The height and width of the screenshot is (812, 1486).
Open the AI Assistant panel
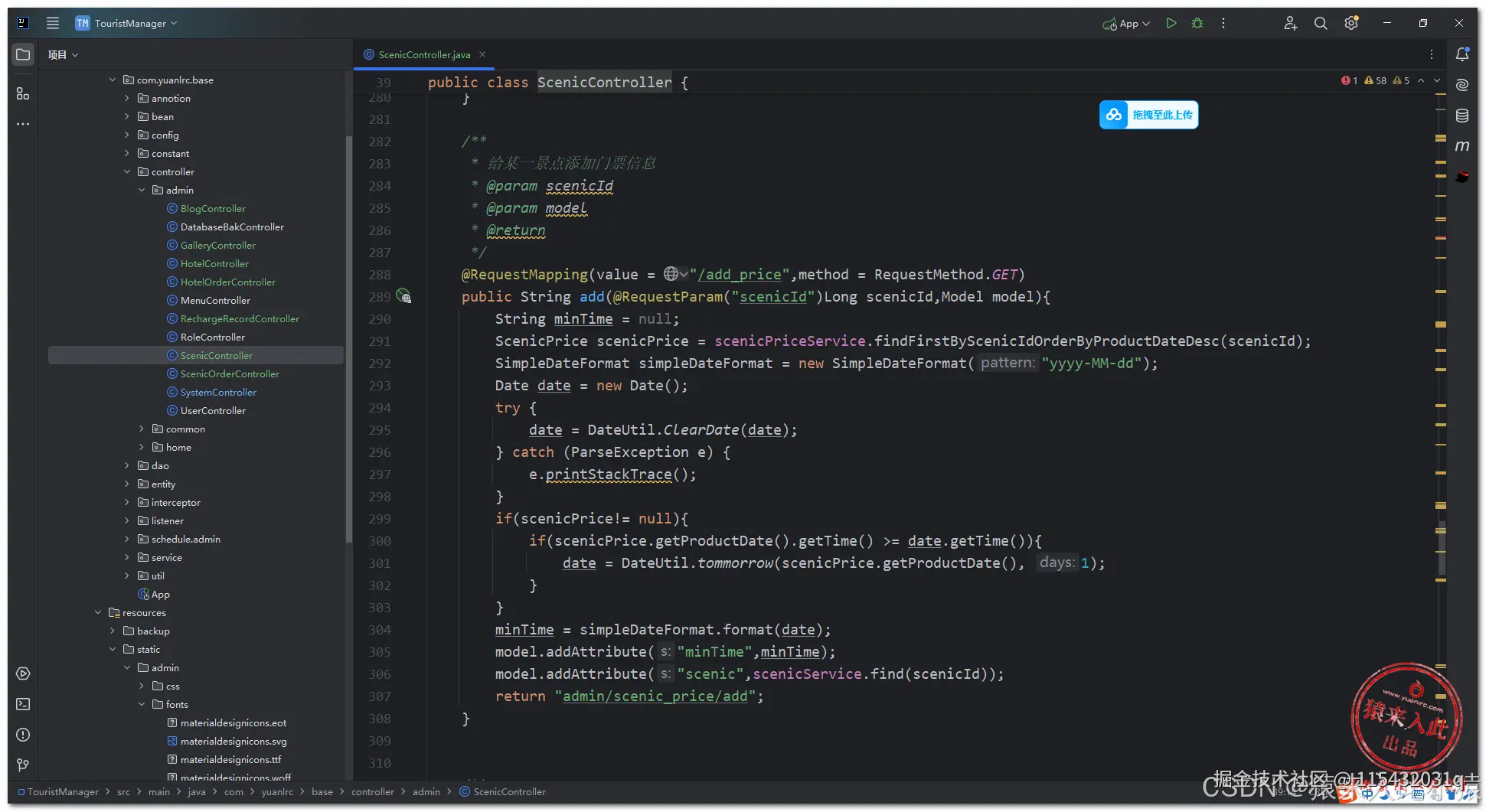(x=1462, y=85)
